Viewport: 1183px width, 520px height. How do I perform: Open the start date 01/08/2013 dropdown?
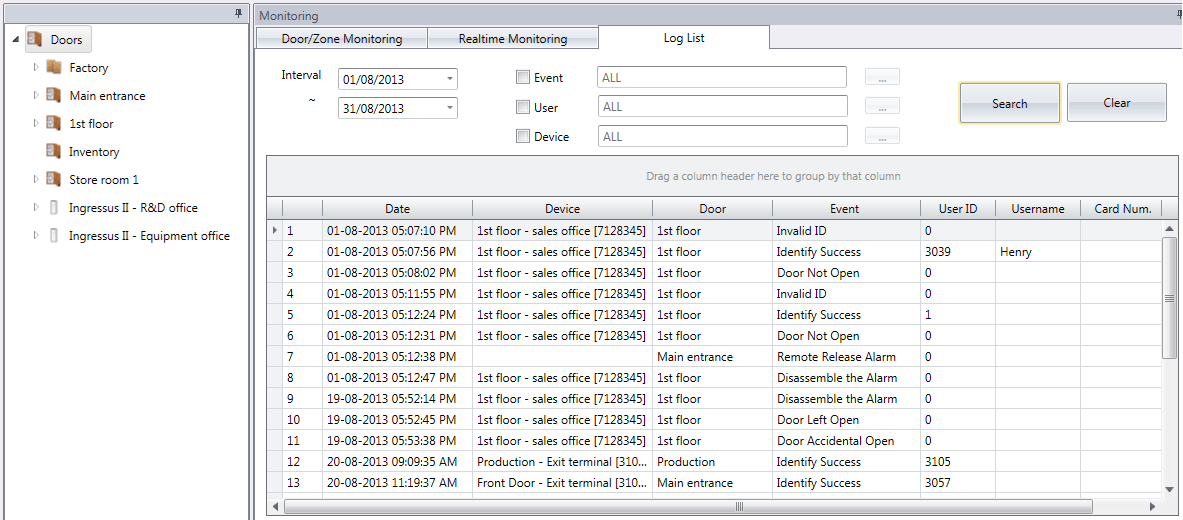point(449,79)
